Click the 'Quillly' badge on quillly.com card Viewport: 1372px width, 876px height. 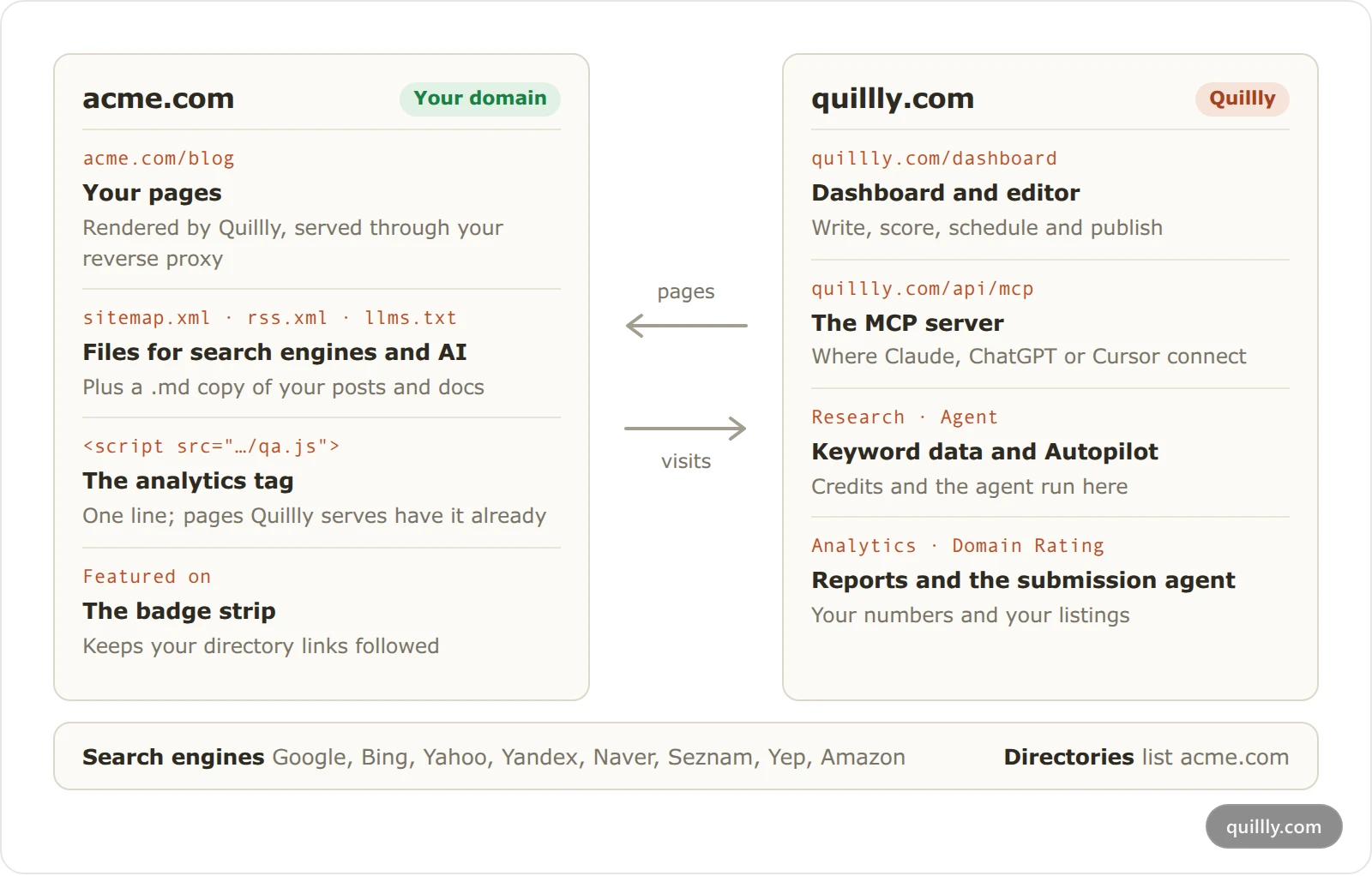pyautogui.click(x=1243, y=99)
